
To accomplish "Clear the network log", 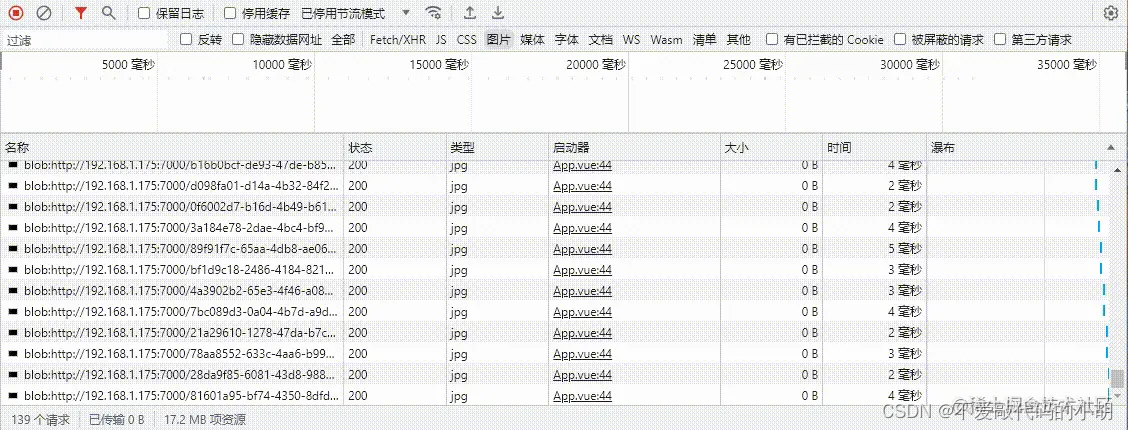I will click(44, 13).
